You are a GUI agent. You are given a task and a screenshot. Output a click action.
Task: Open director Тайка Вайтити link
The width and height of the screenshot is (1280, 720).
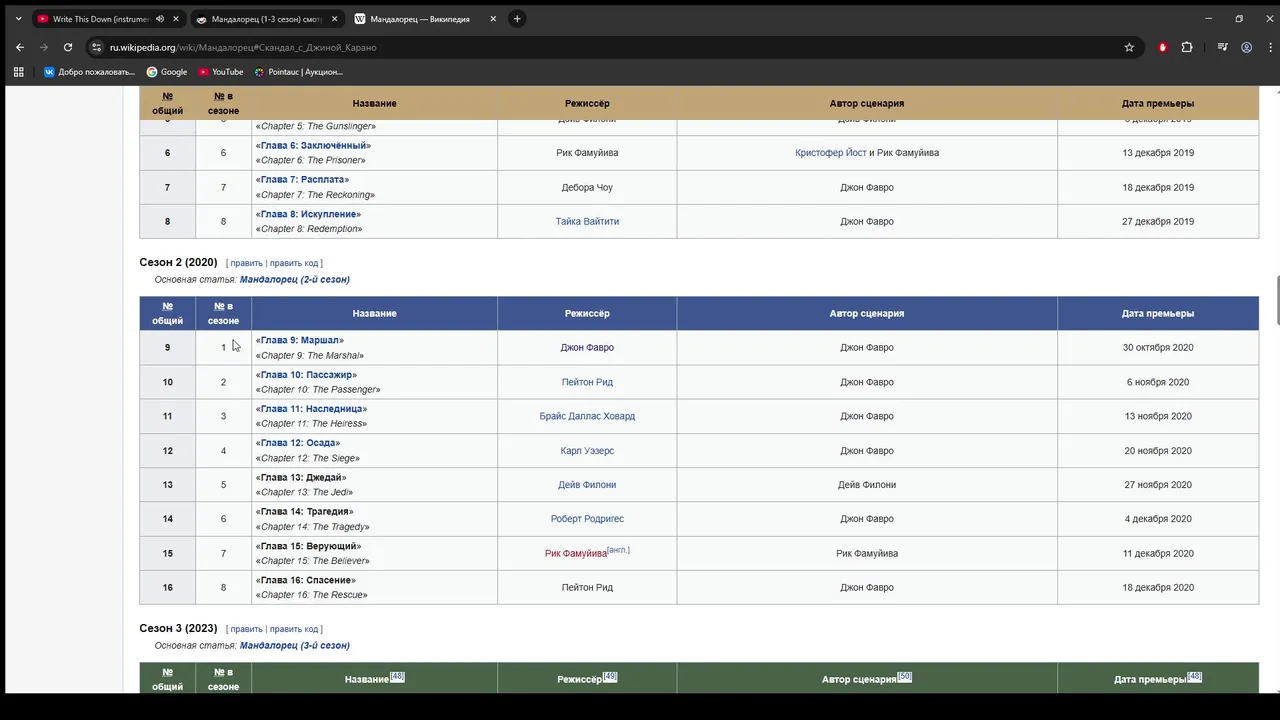click(x=587, y=222)
